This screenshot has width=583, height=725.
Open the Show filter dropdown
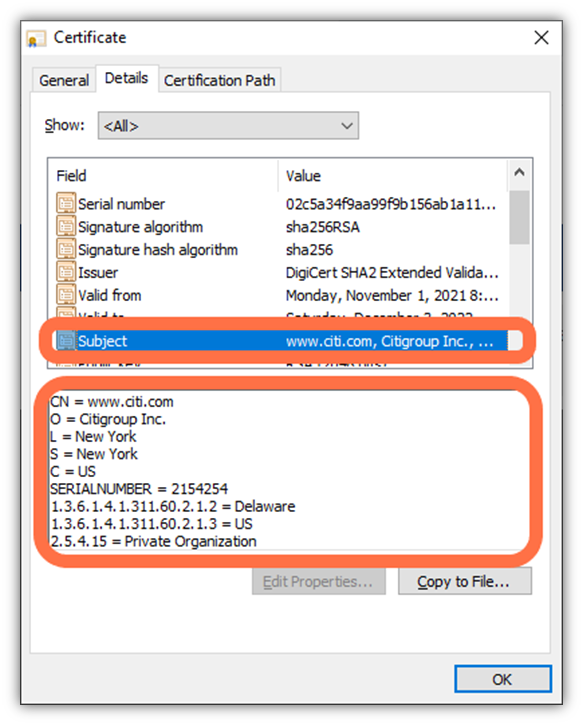point(228,125)
